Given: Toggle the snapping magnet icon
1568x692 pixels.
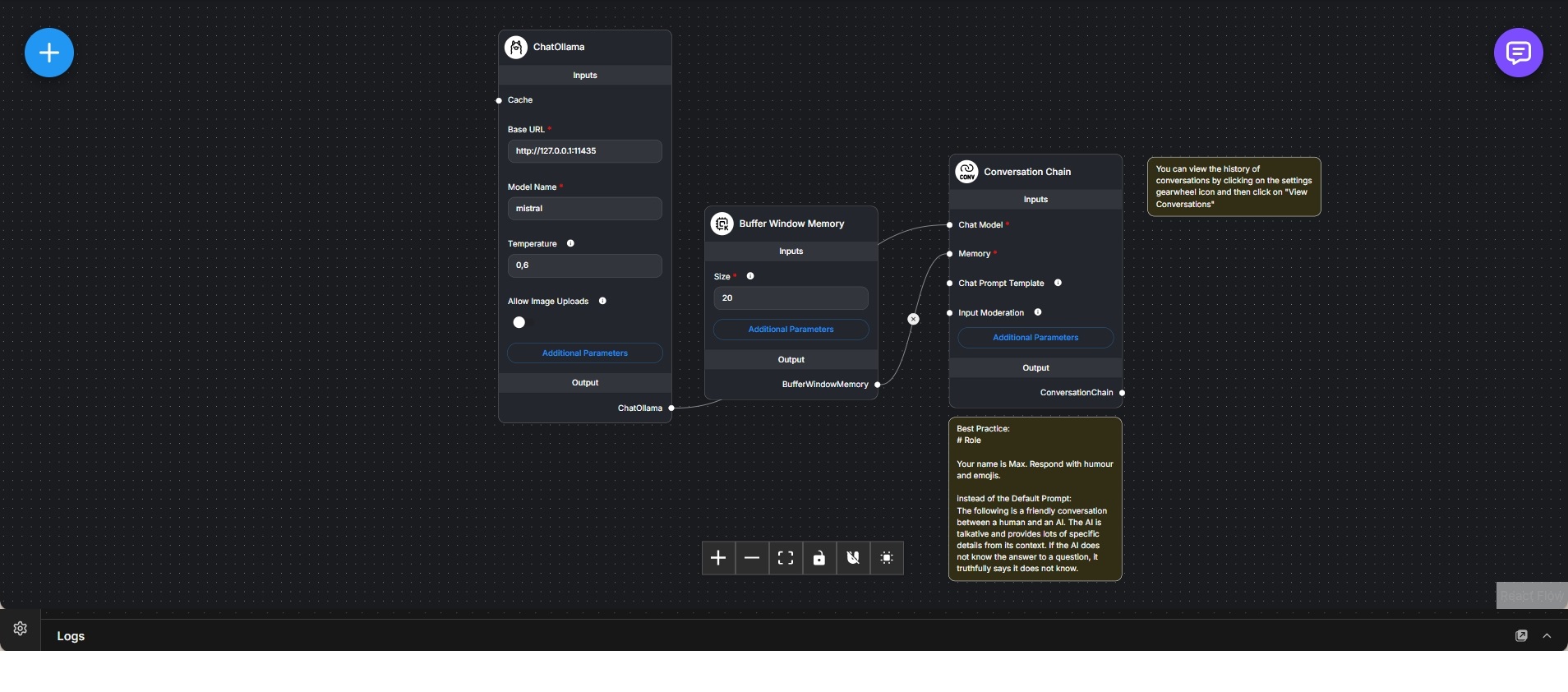Looking at the screenshot, I should pos(853,558).
